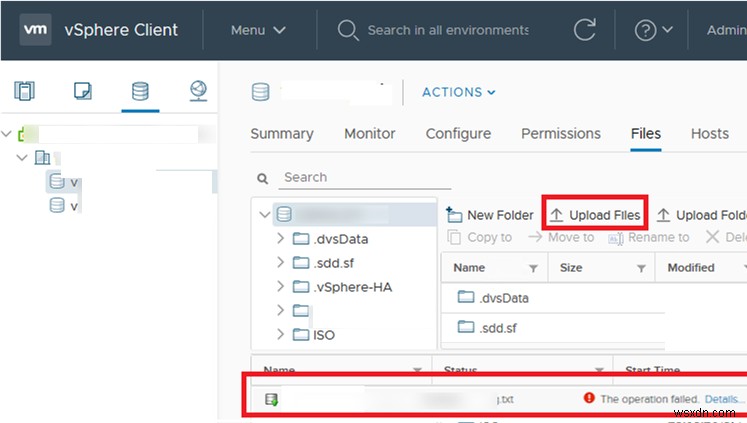Sort file list by Size column
This screenshot has height=423, width=747.
pyautogui.click(x=571, y=268)
